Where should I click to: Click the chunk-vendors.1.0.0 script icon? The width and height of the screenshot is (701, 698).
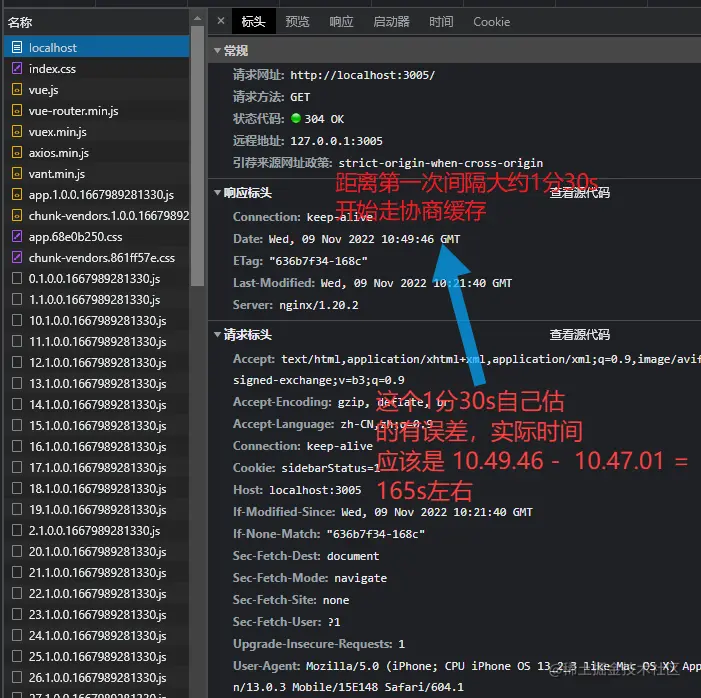[x=17, y=216]
